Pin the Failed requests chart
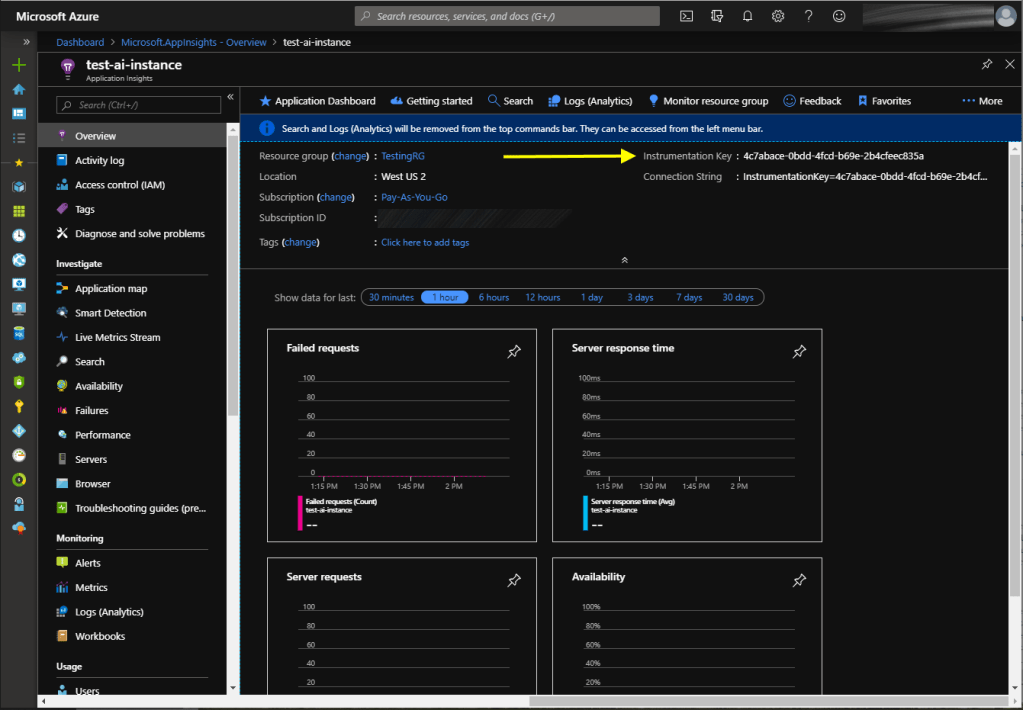Screen dimensions: 1023x710 click(x=514, y=351)
